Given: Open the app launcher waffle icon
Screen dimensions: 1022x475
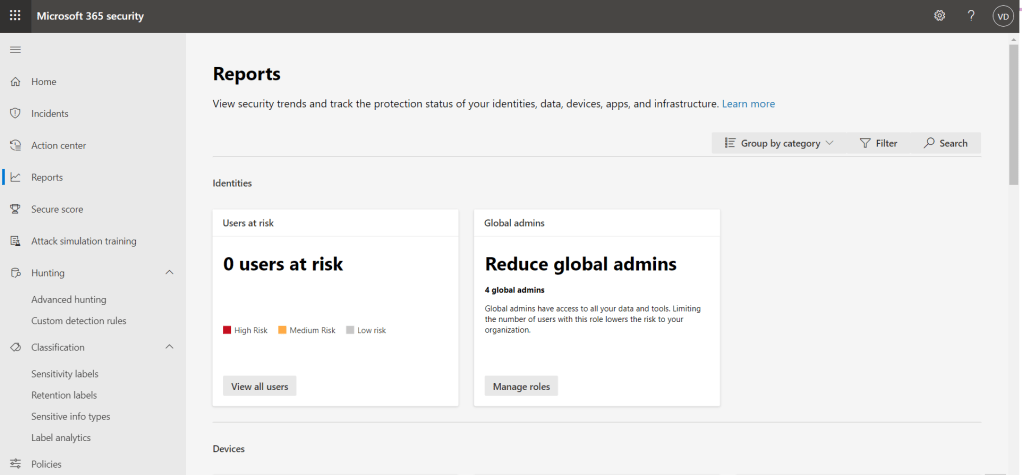Looking at the screenshot, I should click(15, 15).
